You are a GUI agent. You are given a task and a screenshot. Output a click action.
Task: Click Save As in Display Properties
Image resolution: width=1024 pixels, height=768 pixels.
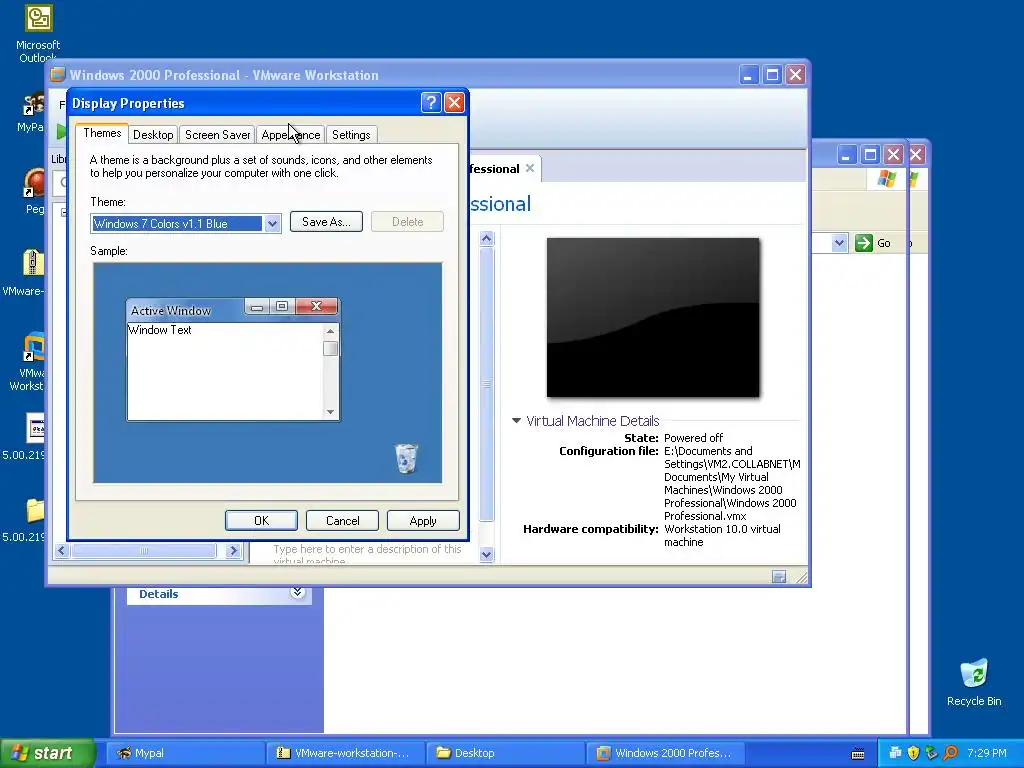[x=326, y=221]
